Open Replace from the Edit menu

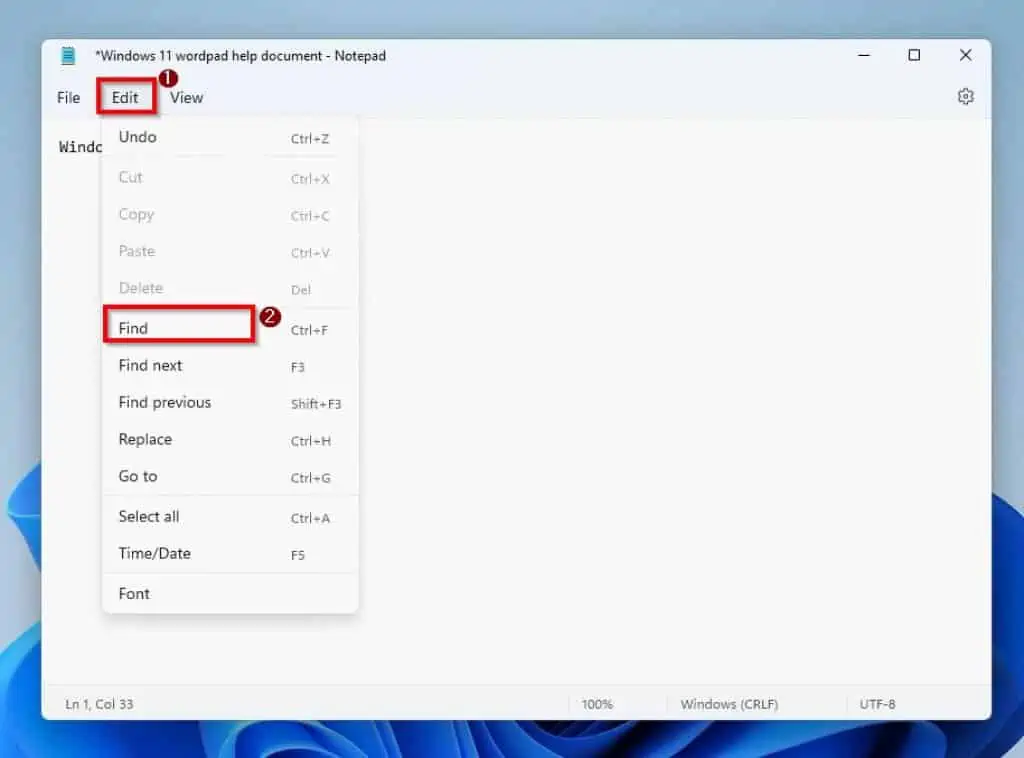230,440
